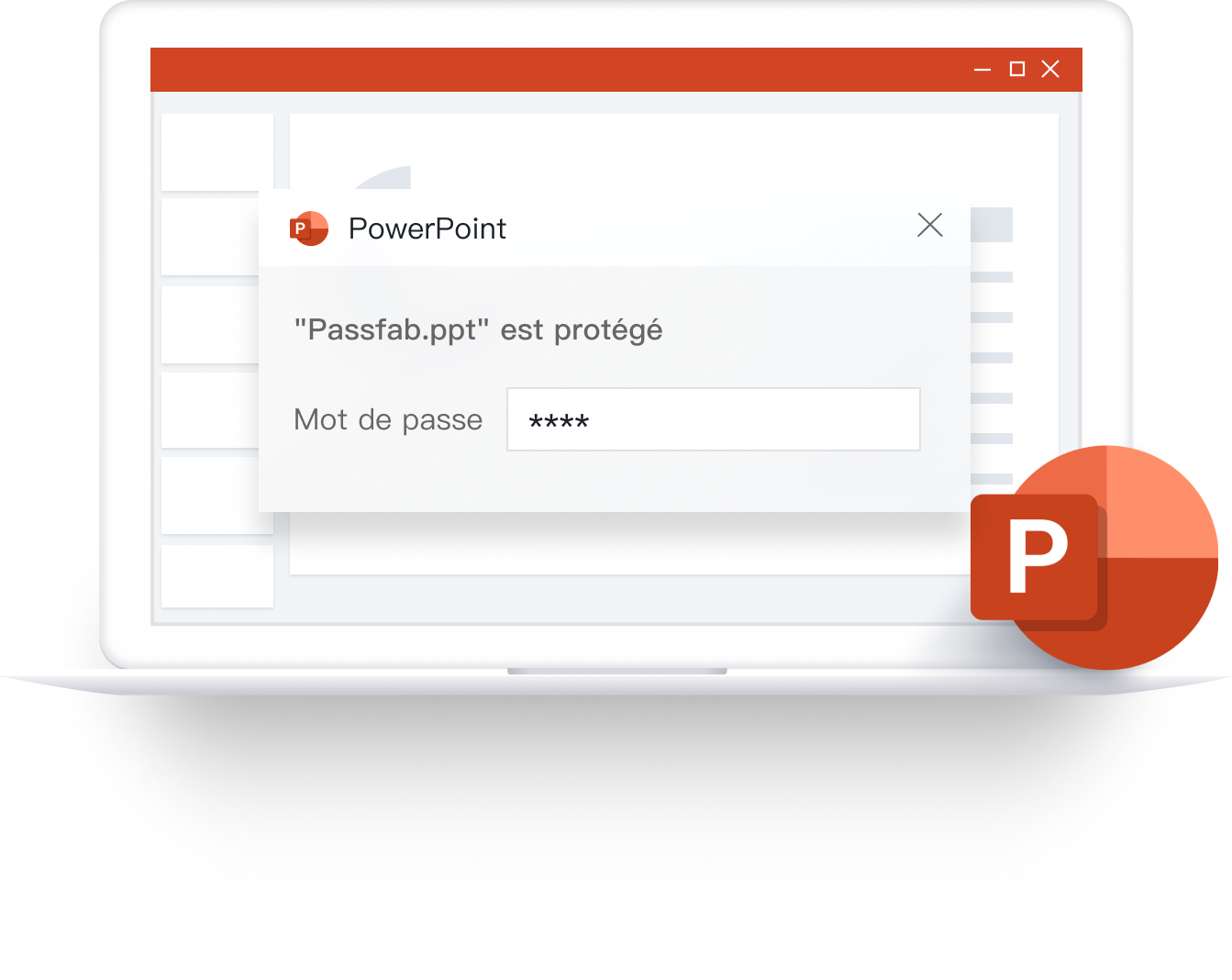Select the third slide thumbnail
This screenshot has width=1232, height=980.
211,325
